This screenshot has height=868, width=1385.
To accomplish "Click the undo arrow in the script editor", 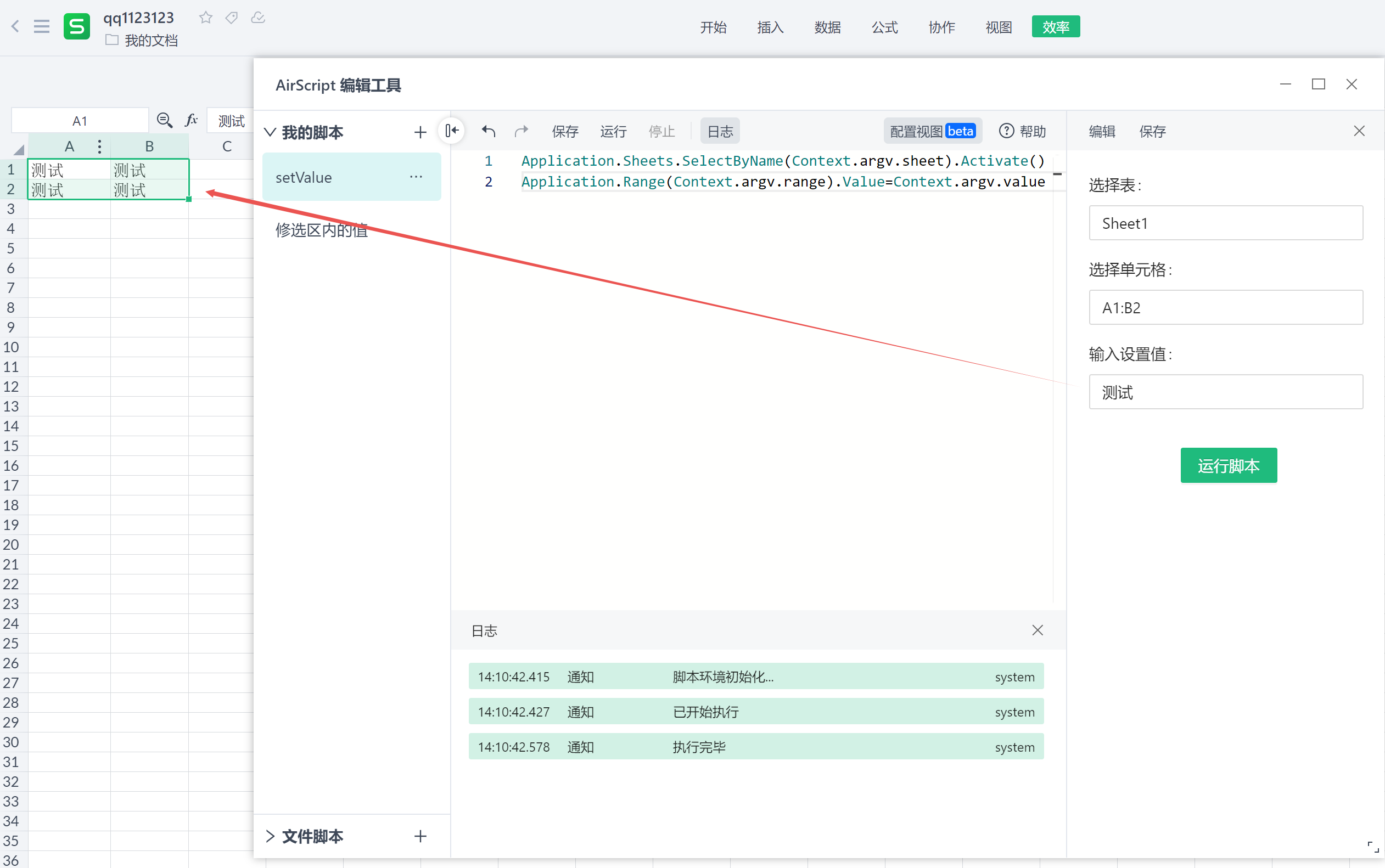I will (x=489, y=132).
